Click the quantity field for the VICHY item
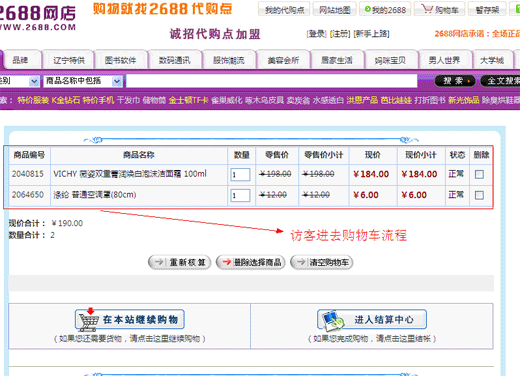Viewport: 520px width, 376px height. (240, 175)
